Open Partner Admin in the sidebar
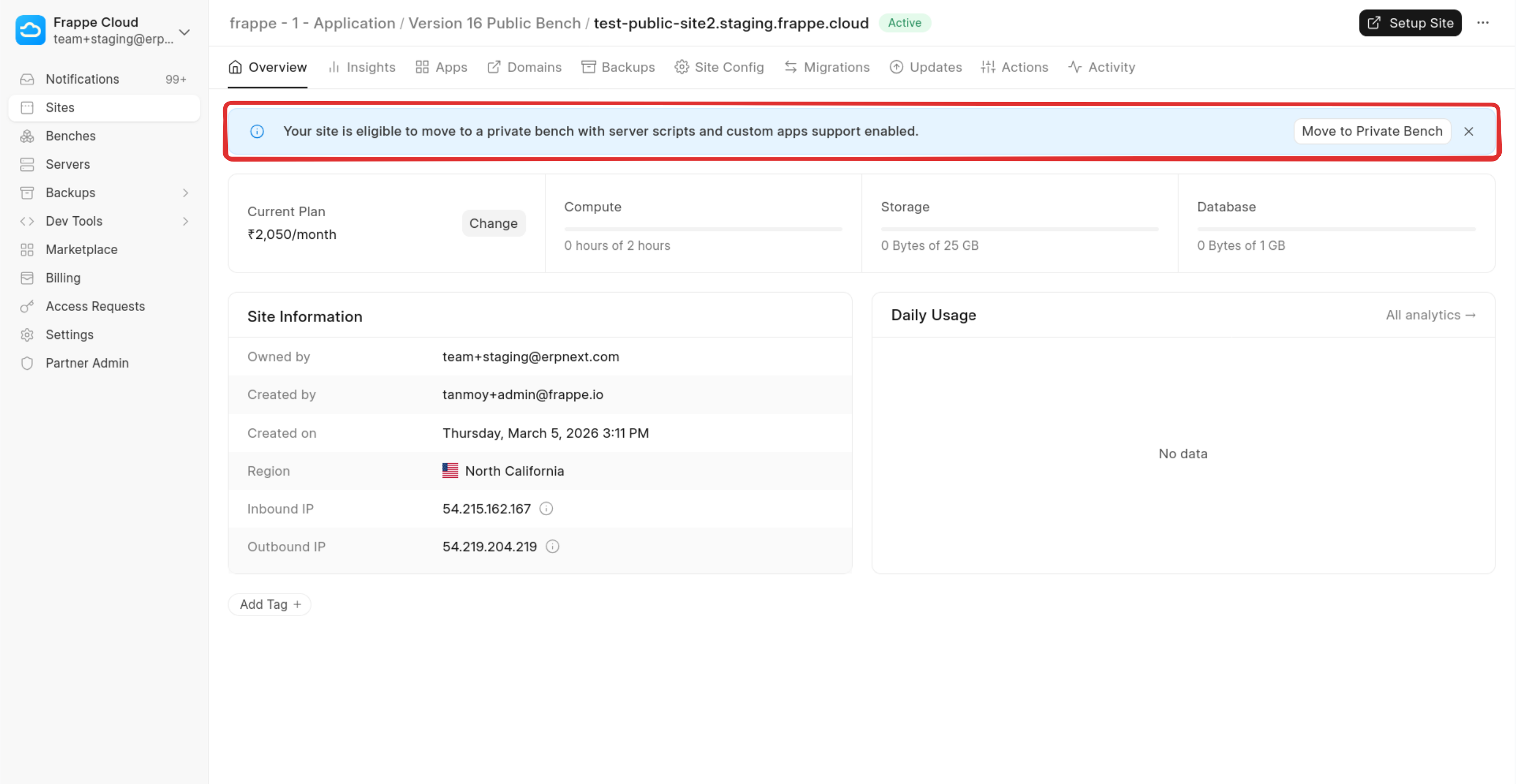 coord(87,363)
